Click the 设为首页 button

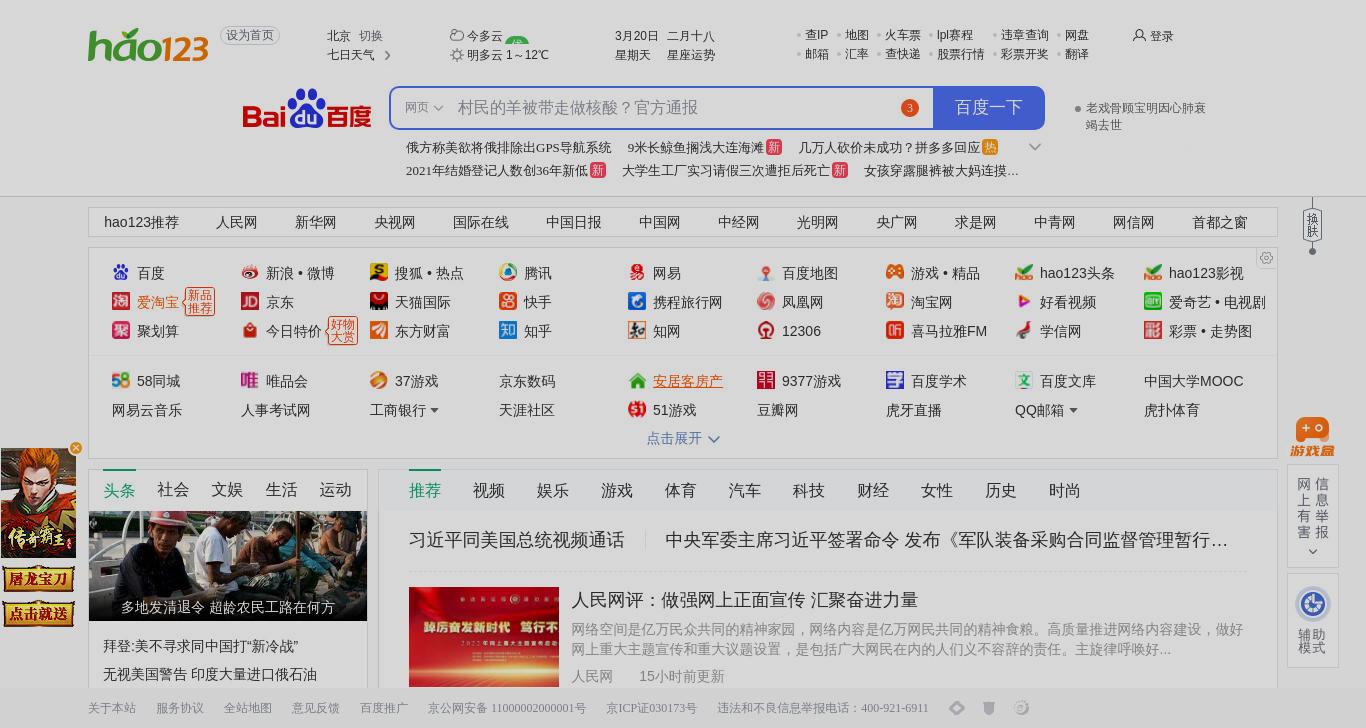click(x=250, y=35)
